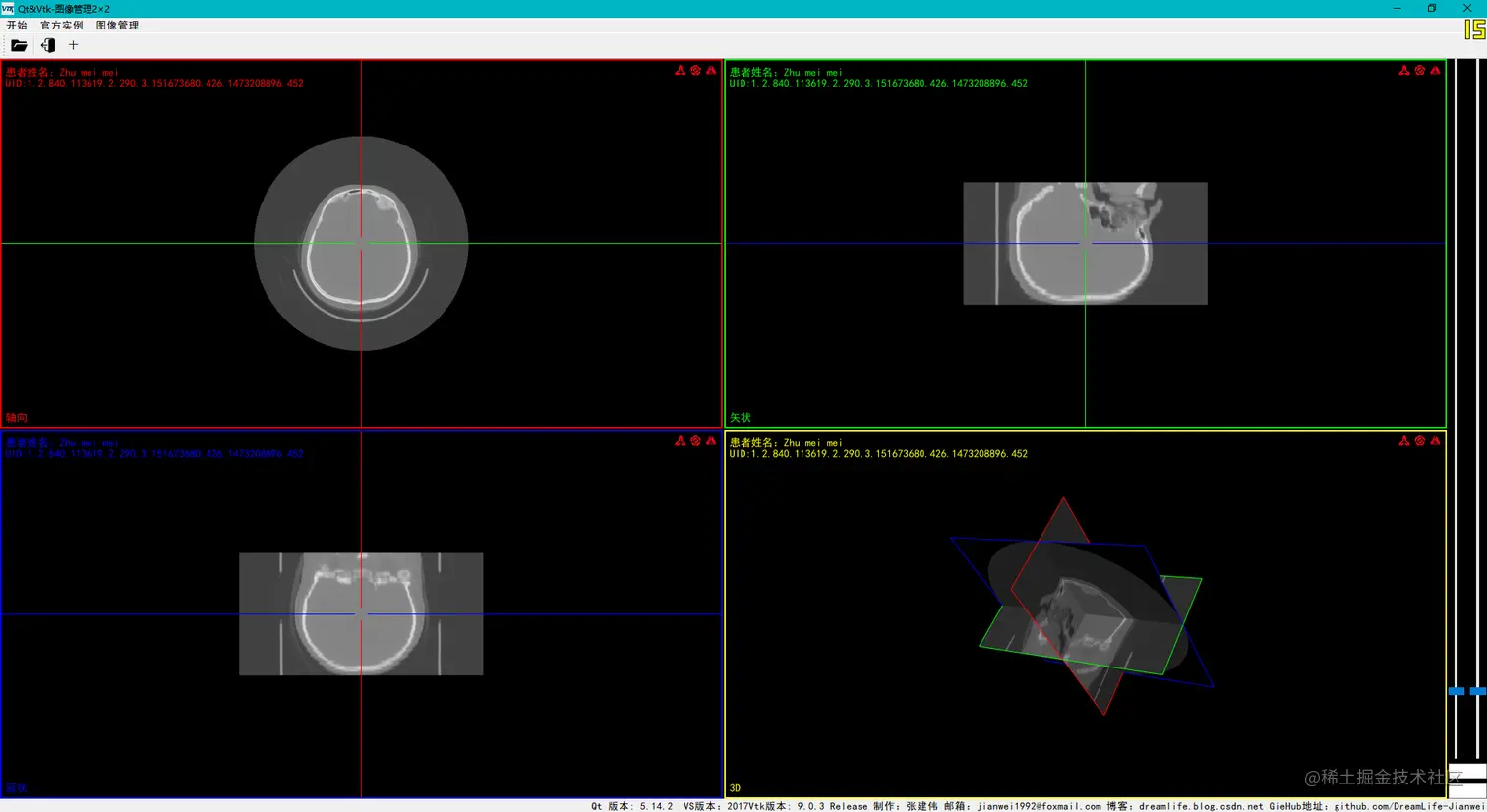
Task: Click the green 矢状 view label
Action: (x=741, y=418)
